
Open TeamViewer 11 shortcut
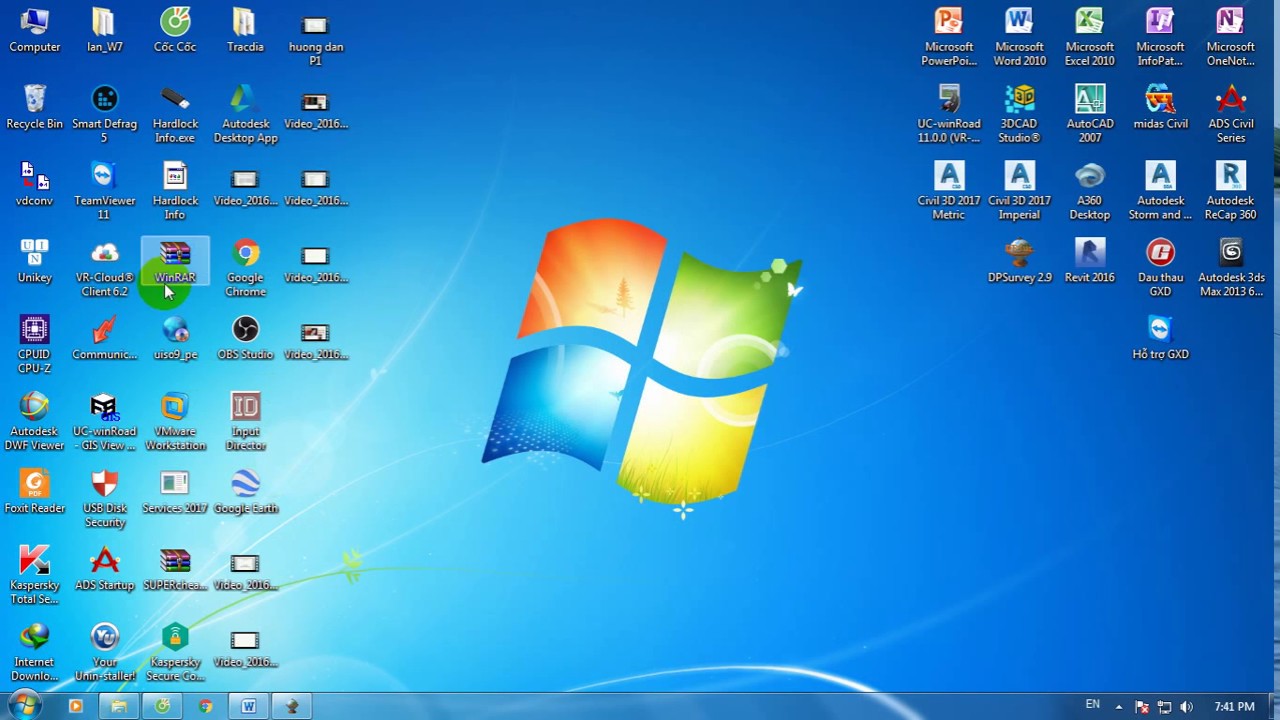[x=104, y=191]
